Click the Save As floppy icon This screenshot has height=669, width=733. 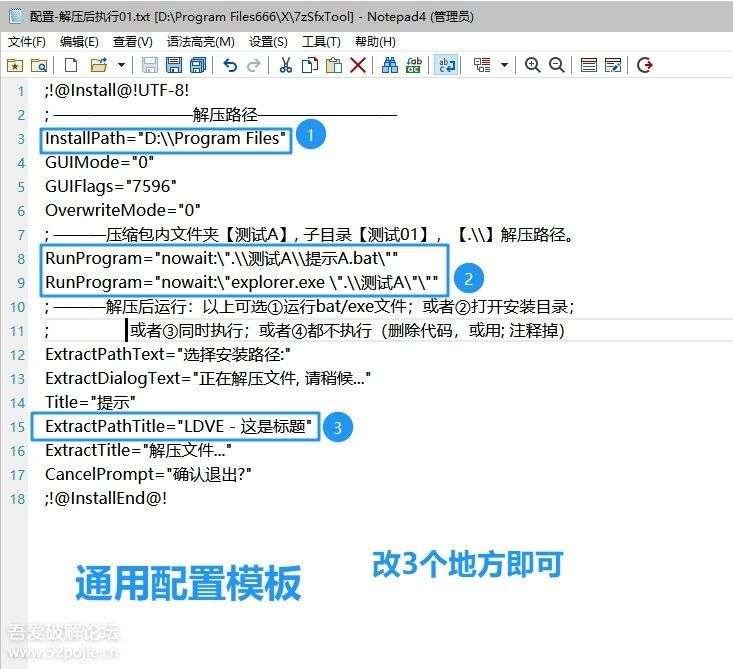pyautogui.click(x=174, y=65)
